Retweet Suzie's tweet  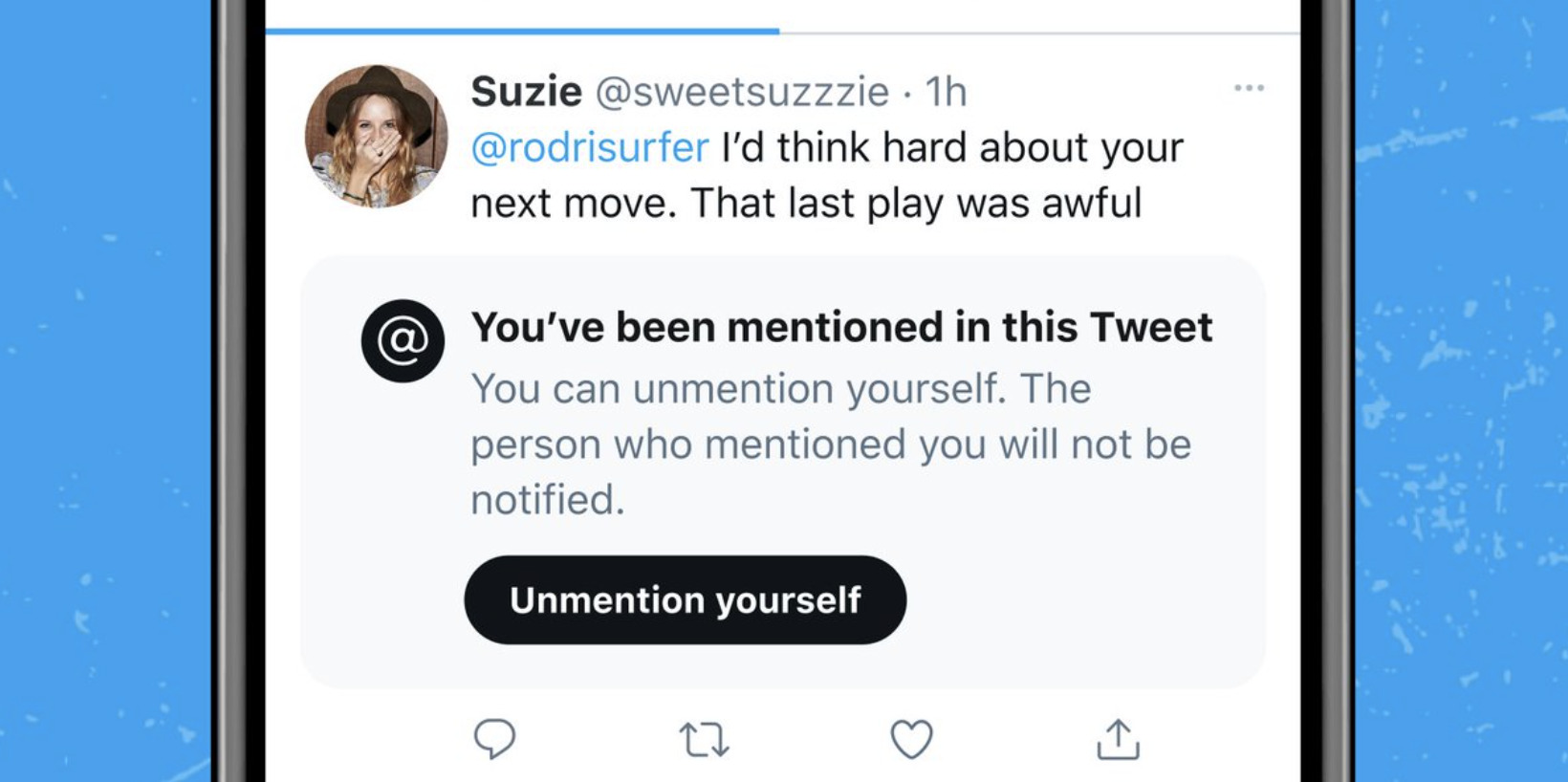(x=704, y=740)
